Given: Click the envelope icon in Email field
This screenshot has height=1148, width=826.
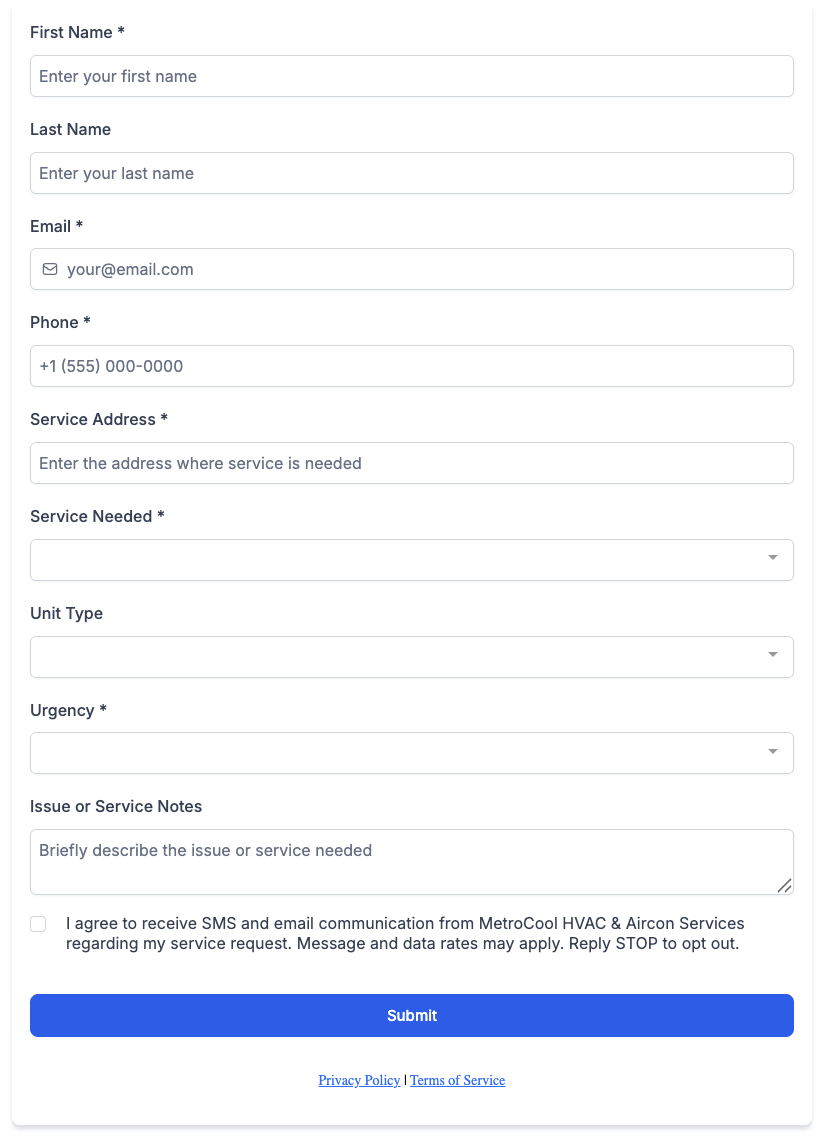Looking at the screenshot, I should click(50, 269).
